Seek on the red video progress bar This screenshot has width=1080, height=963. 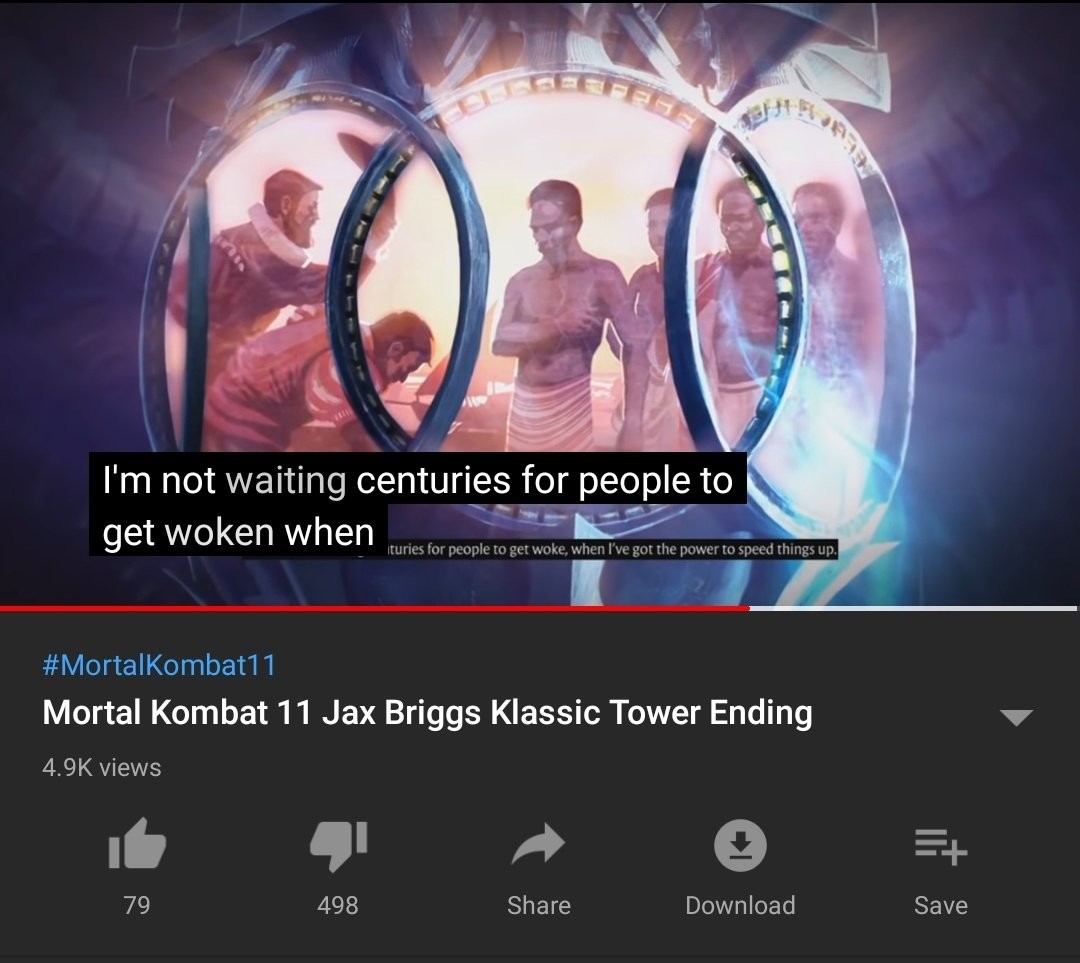click(375, 608)
